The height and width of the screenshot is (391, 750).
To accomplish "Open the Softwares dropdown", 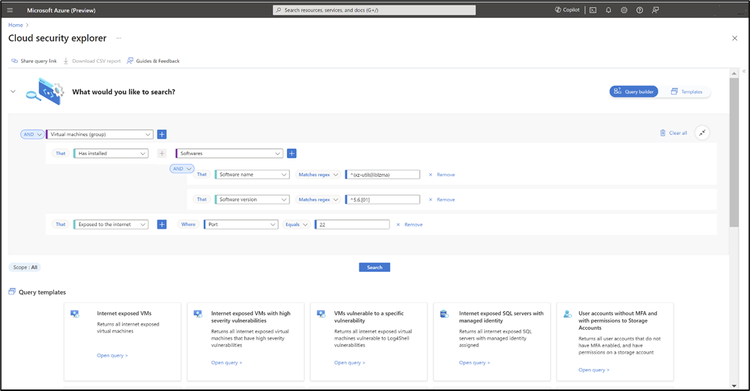I will pos(229,154).
